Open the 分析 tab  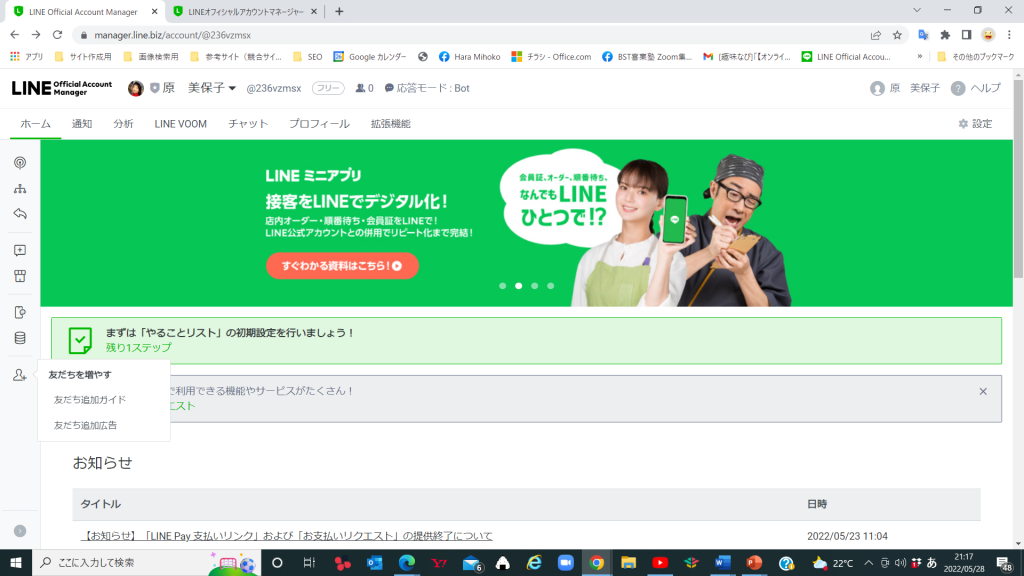pyautogui.click(x=123, y=123)
